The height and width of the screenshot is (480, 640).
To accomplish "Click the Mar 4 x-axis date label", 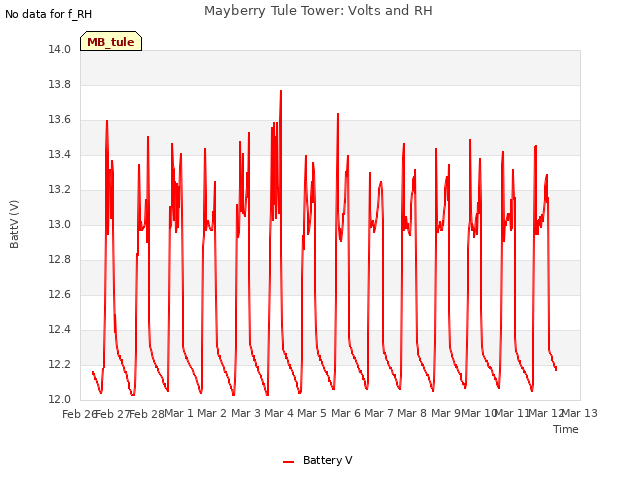I will click(x=279, y=413).
